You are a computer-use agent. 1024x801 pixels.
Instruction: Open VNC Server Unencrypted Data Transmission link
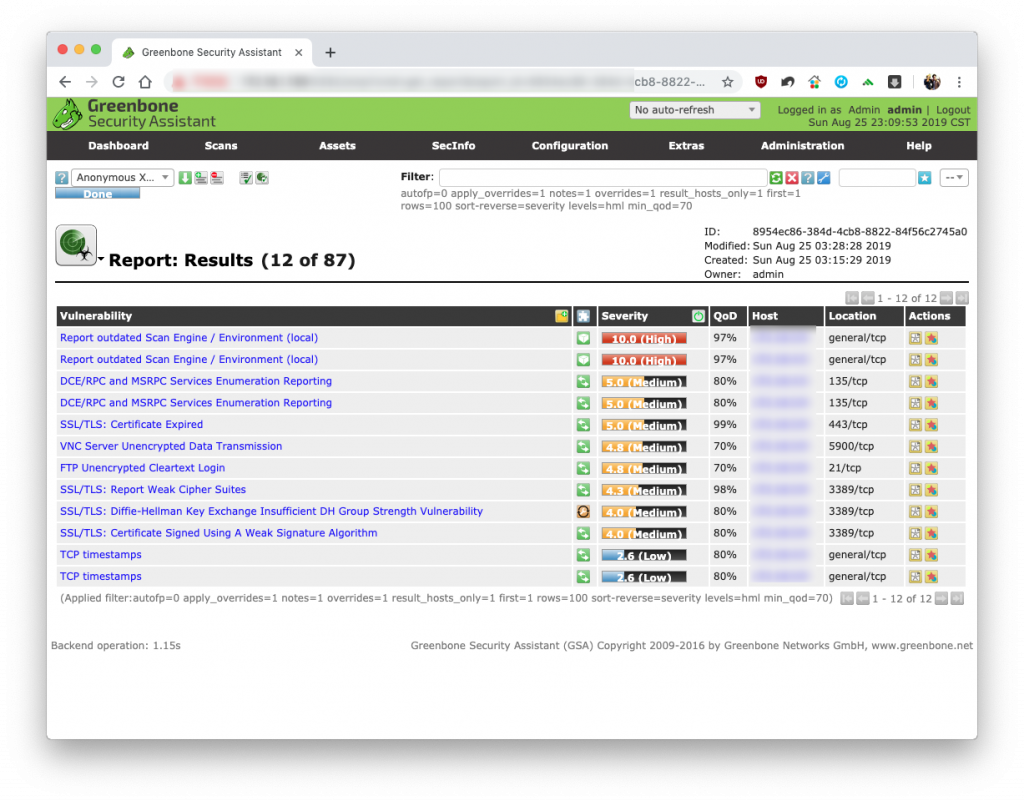click(x=171, y=446)
